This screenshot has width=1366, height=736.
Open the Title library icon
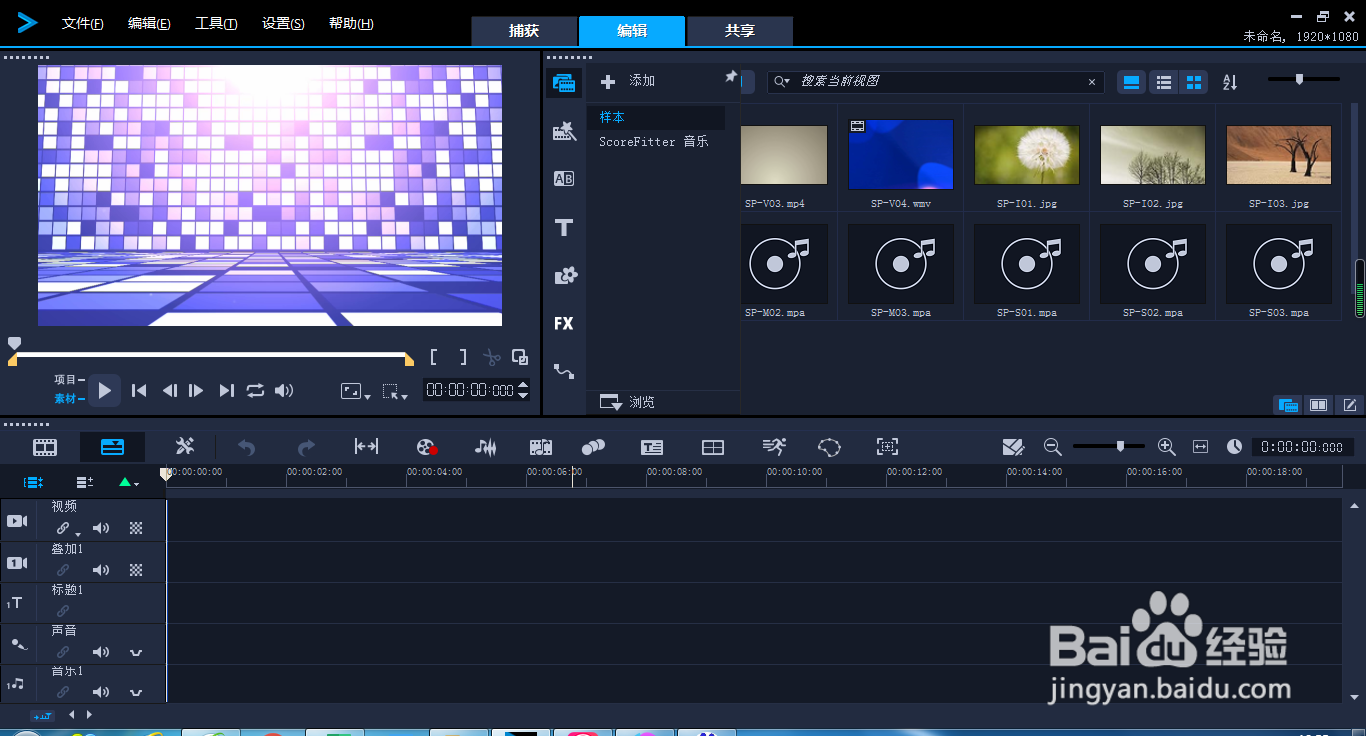(x=564, y=228)
